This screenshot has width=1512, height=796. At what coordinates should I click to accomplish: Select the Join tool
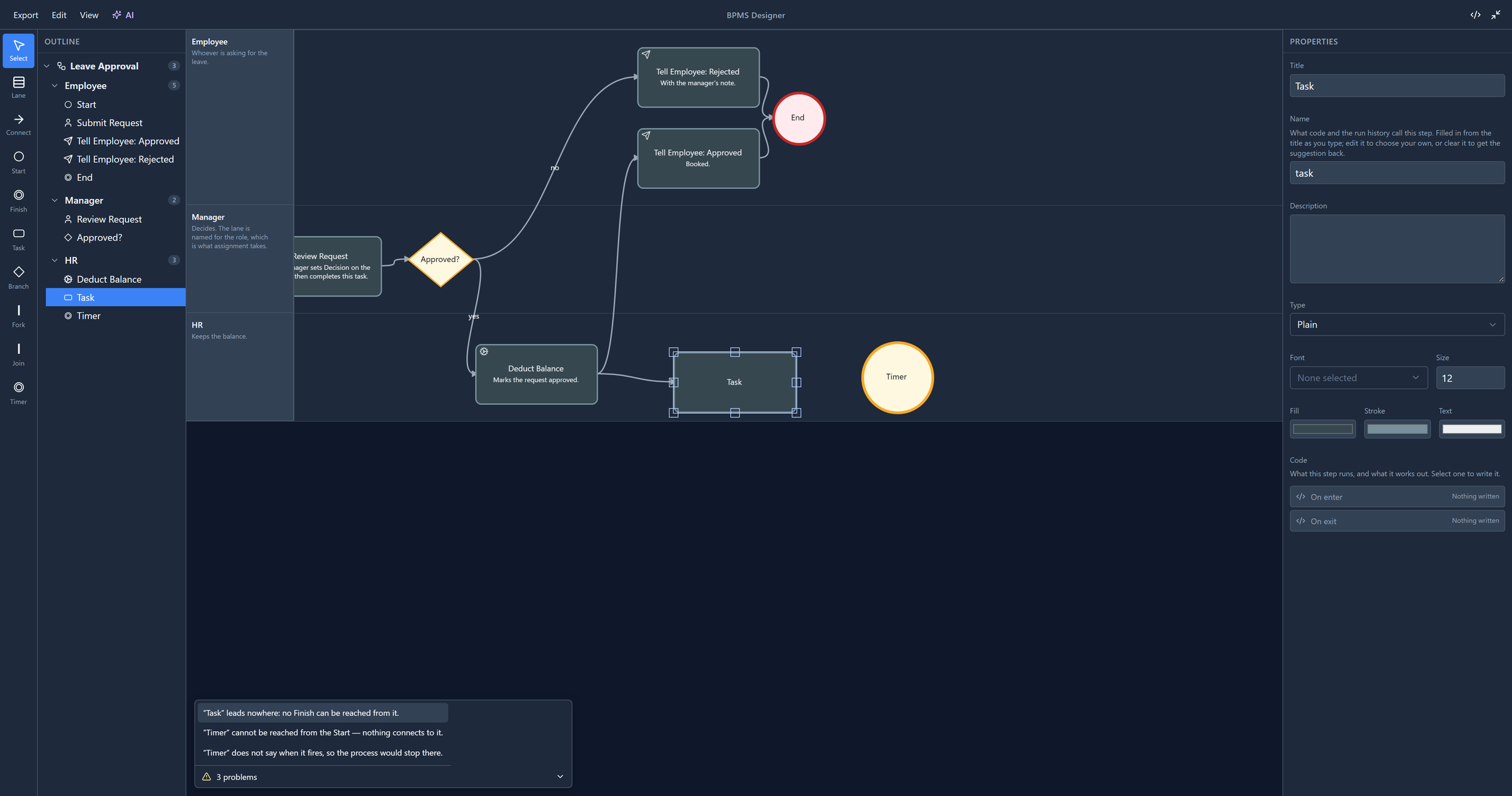(18, 355)
